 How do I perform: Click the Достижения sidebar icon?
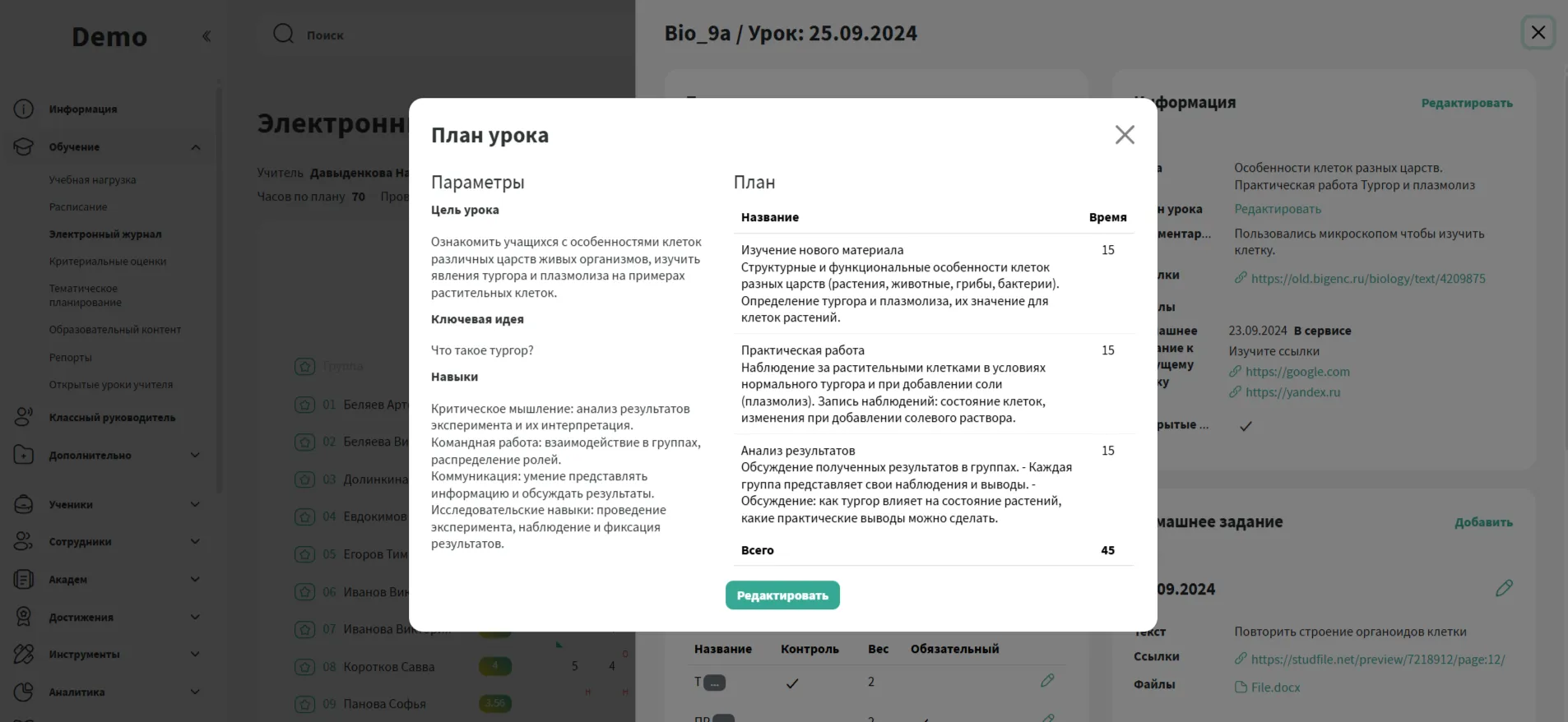point(24,617)
